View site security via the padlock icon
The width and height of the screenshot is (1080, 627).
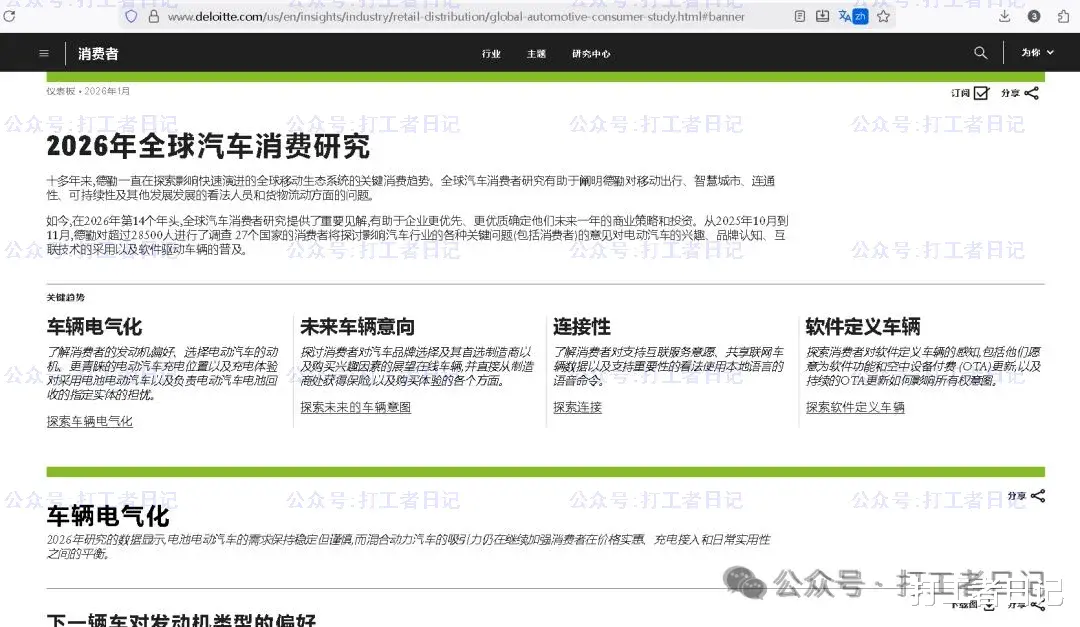(x=154, y=16)
